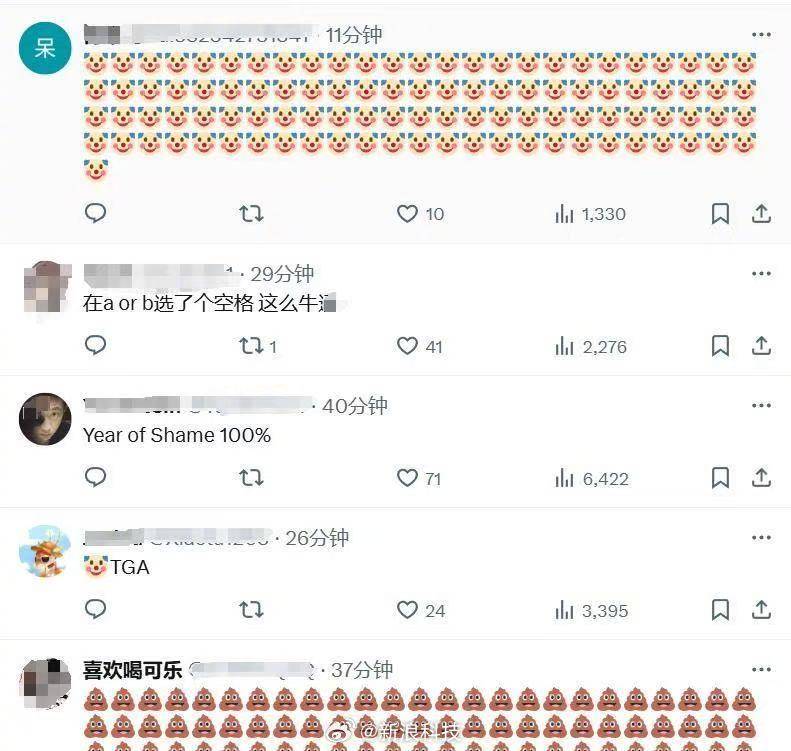Open the 喜欢喝可乐 user profile
The height and width of the screenshot is (751, 791).
132,670
